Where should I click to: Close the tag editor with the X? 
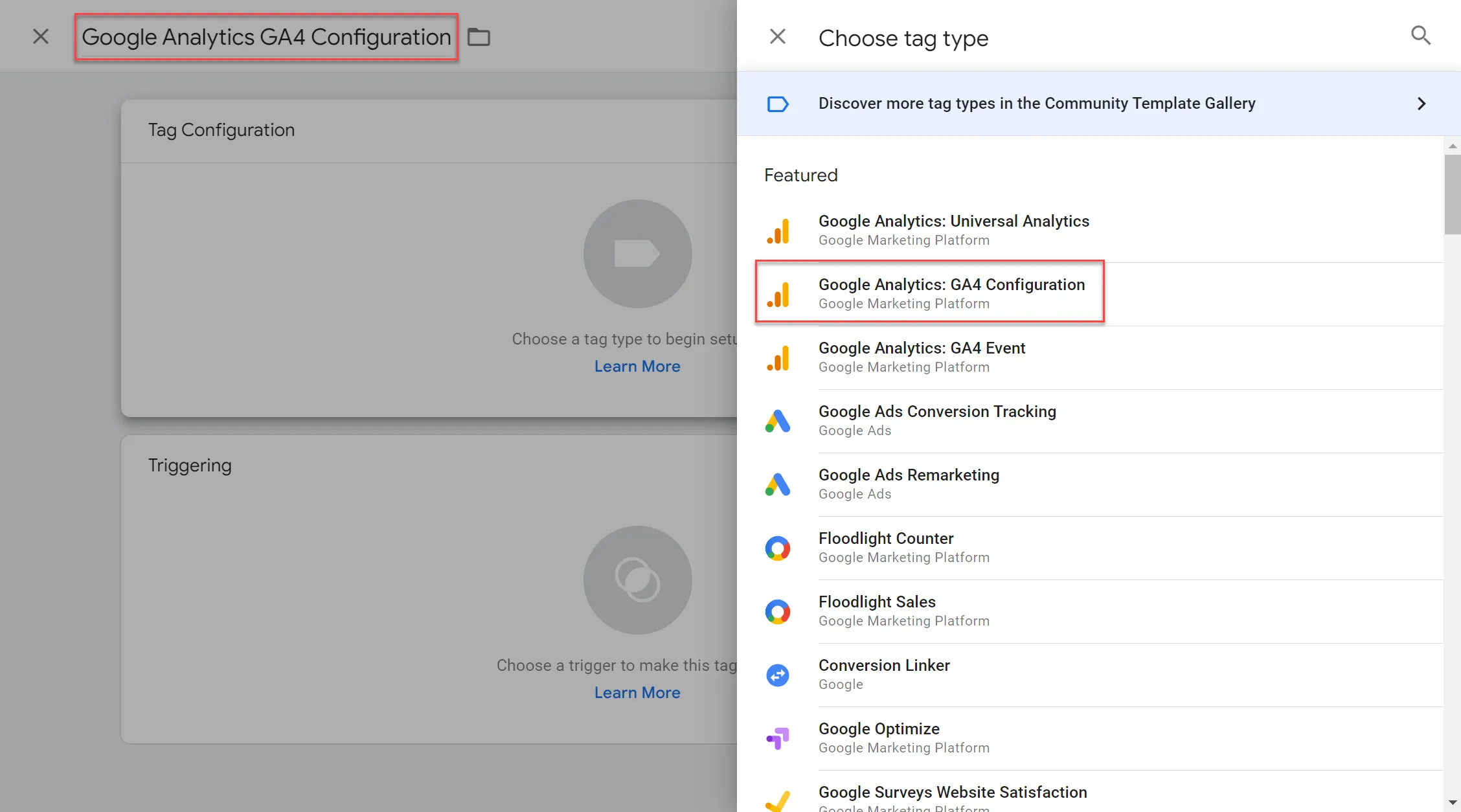(41, 37)
